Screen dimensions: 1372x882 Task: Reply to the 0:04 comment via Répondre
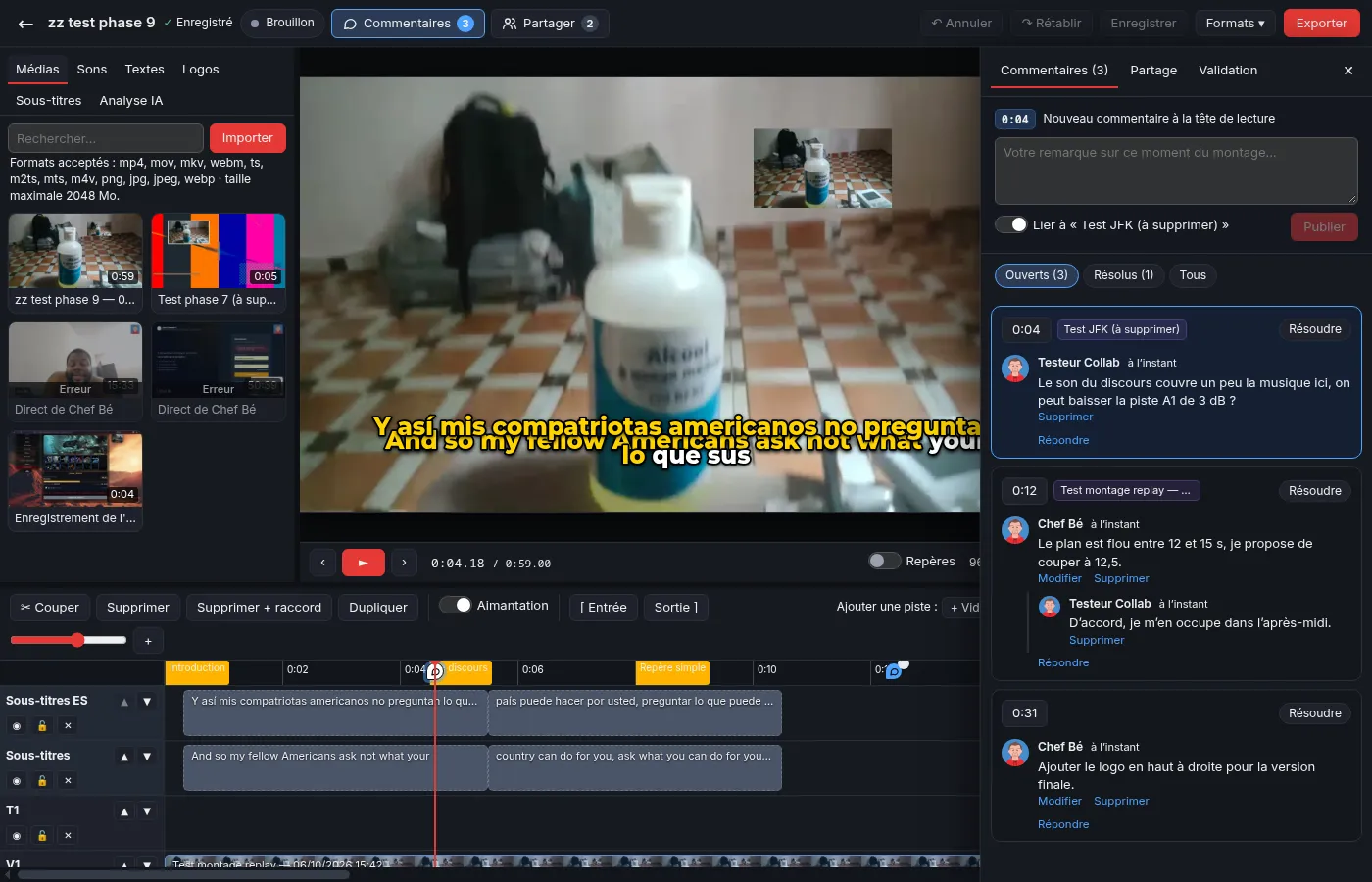1063,440
